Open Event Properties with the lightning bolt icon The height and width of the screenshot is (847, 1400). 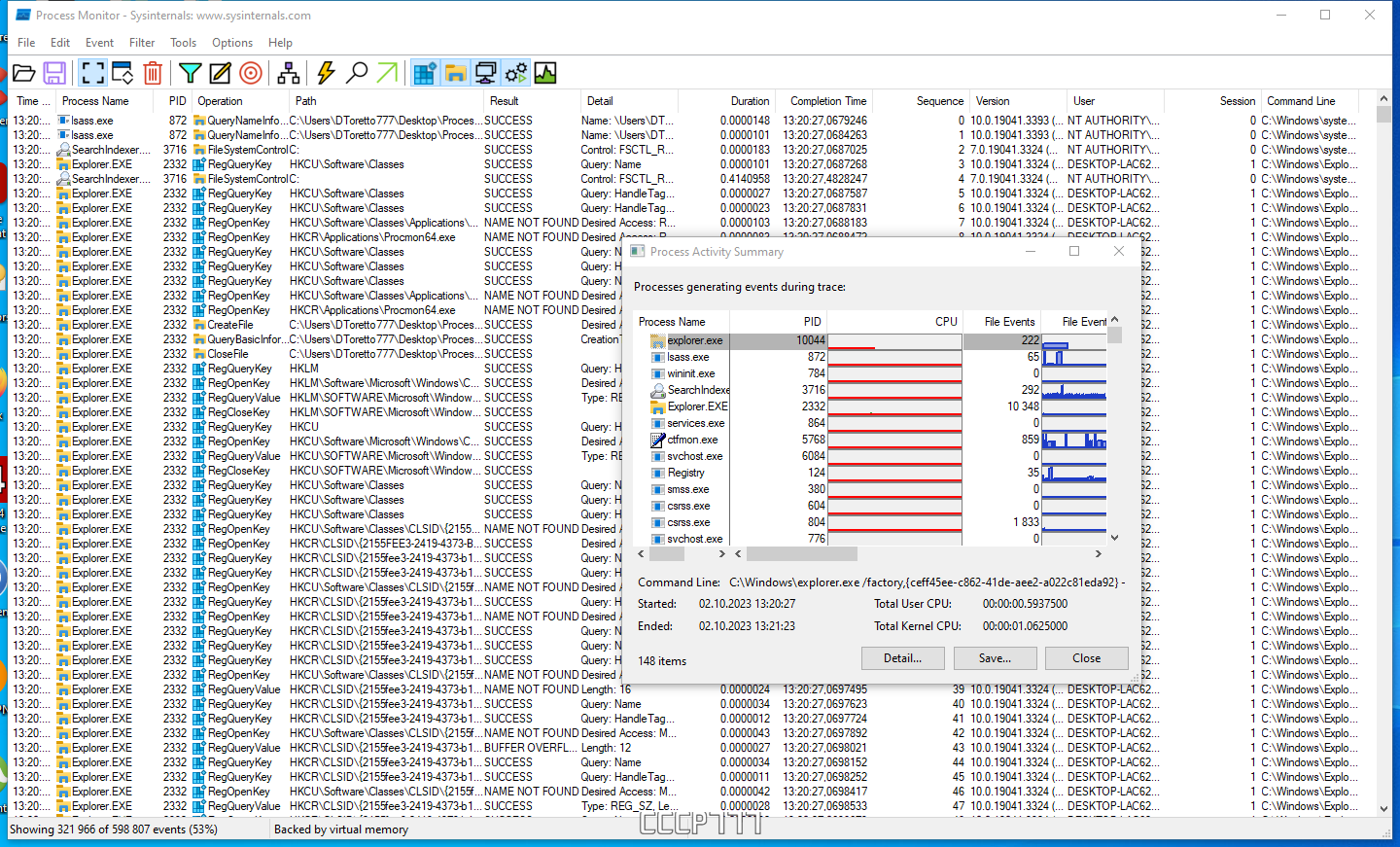pos(327,73)
